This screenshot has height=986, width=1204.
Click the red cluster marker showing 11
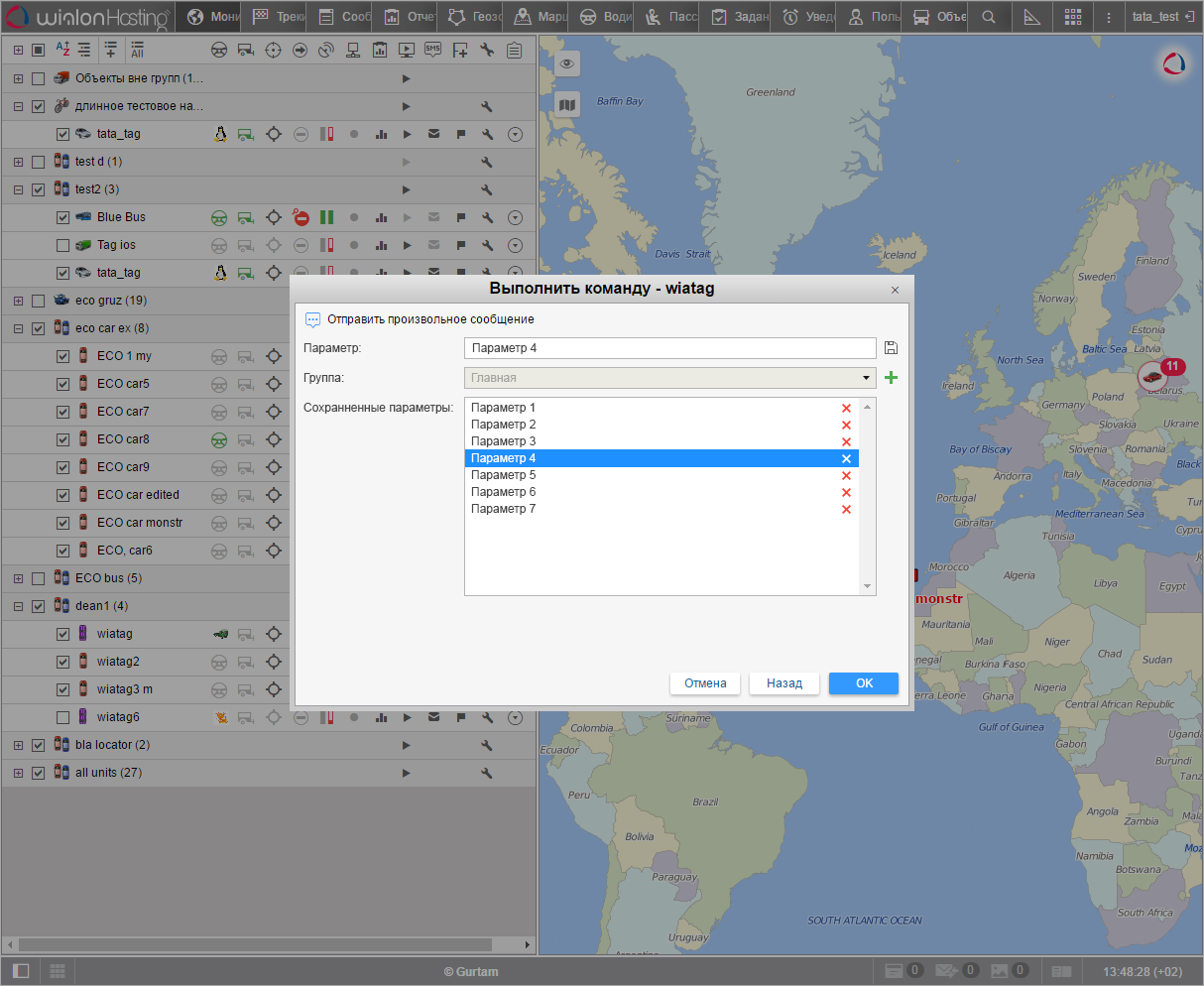1154,376
